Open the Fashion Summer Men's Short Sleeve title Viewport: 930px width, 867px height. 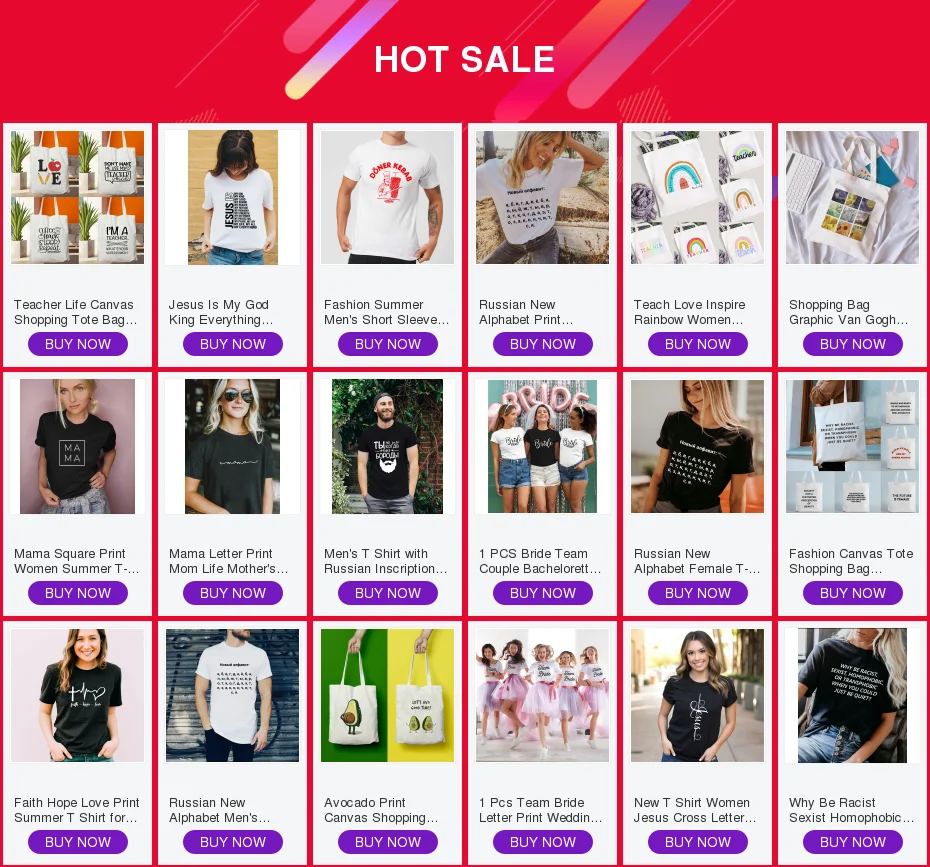(x=387, y=312)
